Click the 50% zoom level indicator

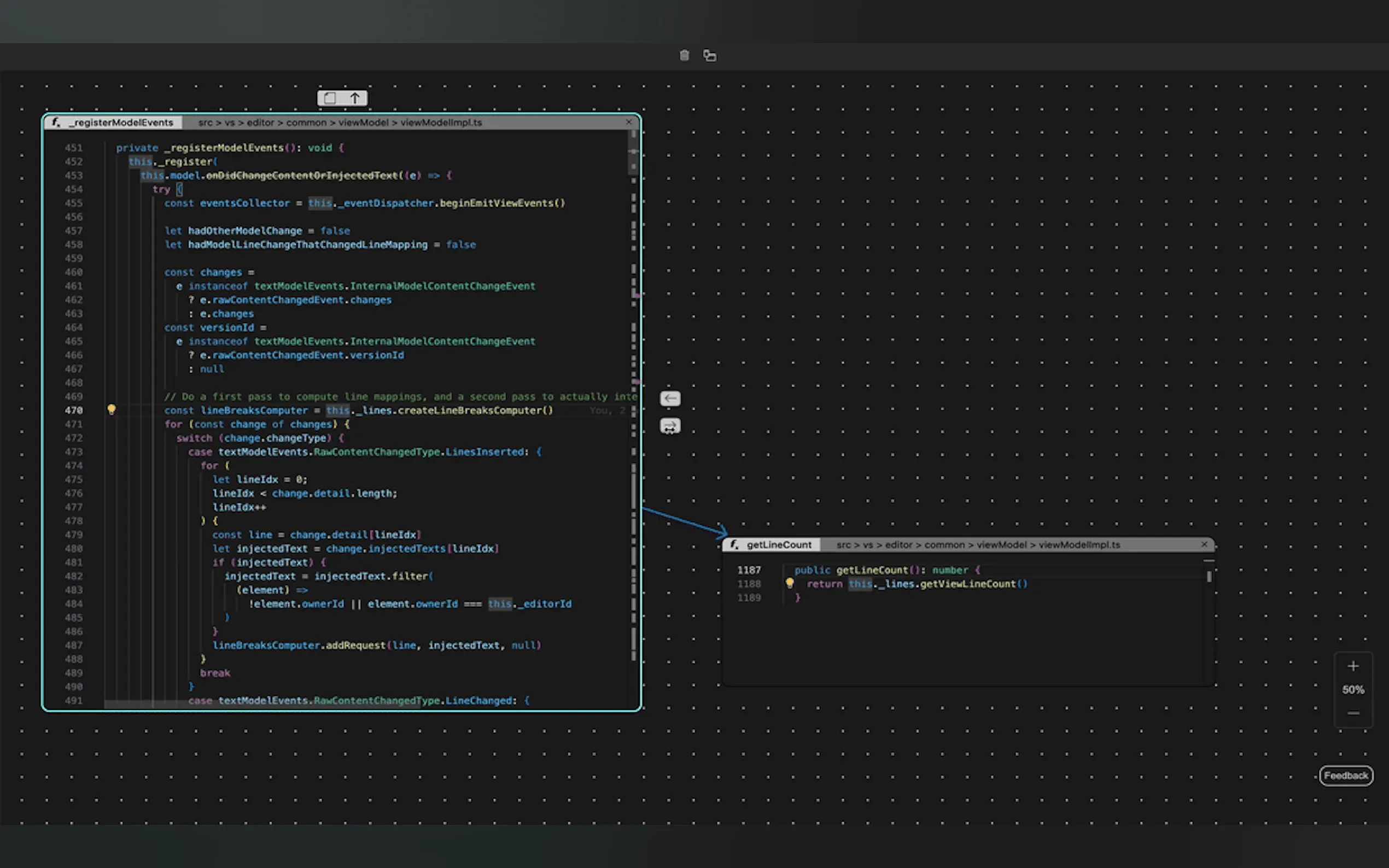(x=1353, y=689)
